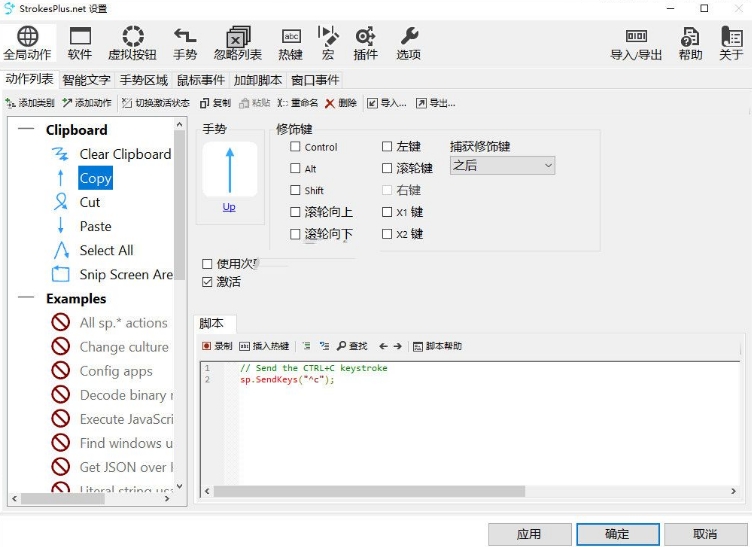This screenshot has height=547, width=752.
Task: Click the 删除 red X delete button
Action: tap(340, 103)
